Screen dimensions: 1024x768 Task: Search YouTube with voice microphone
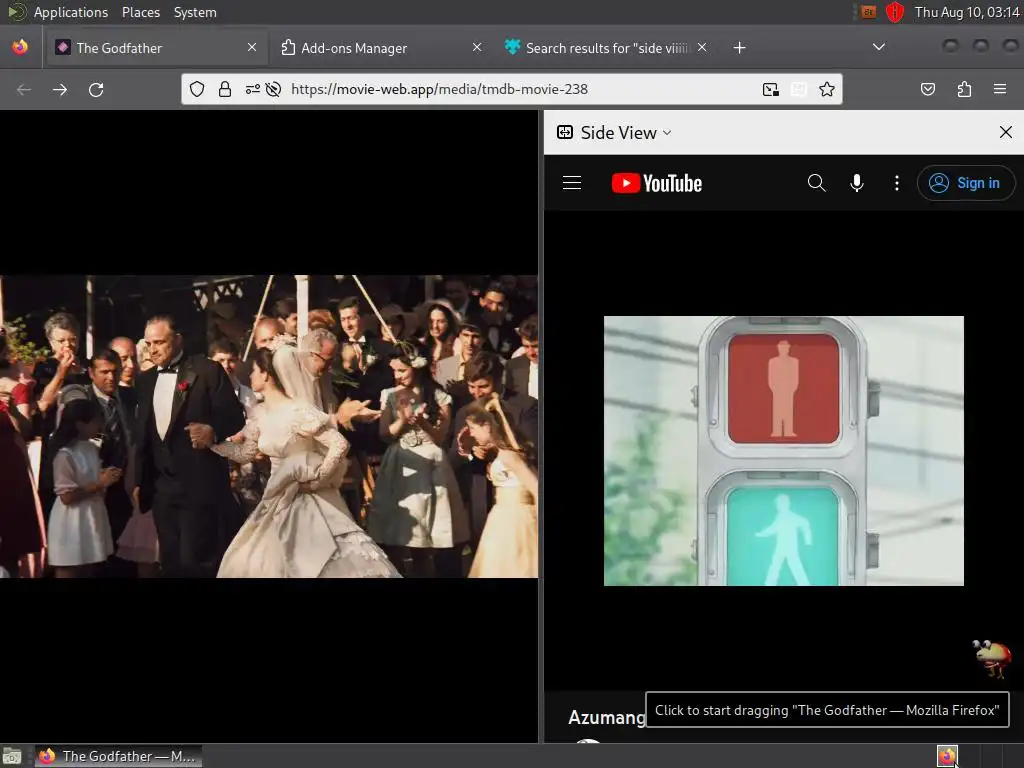pos(857,183)
